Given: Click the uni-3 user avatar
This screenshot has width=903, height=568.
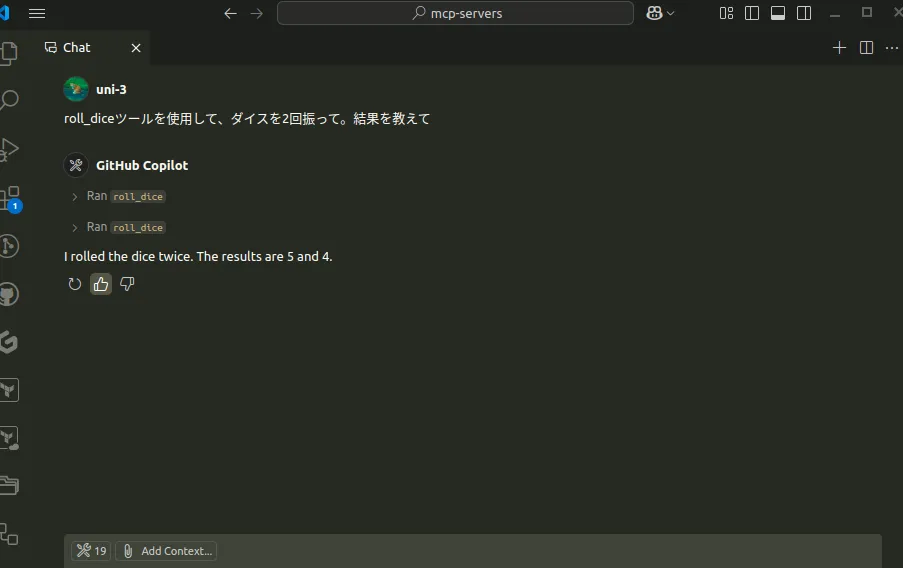Looking at the screenshot, I should click(76, 89).
